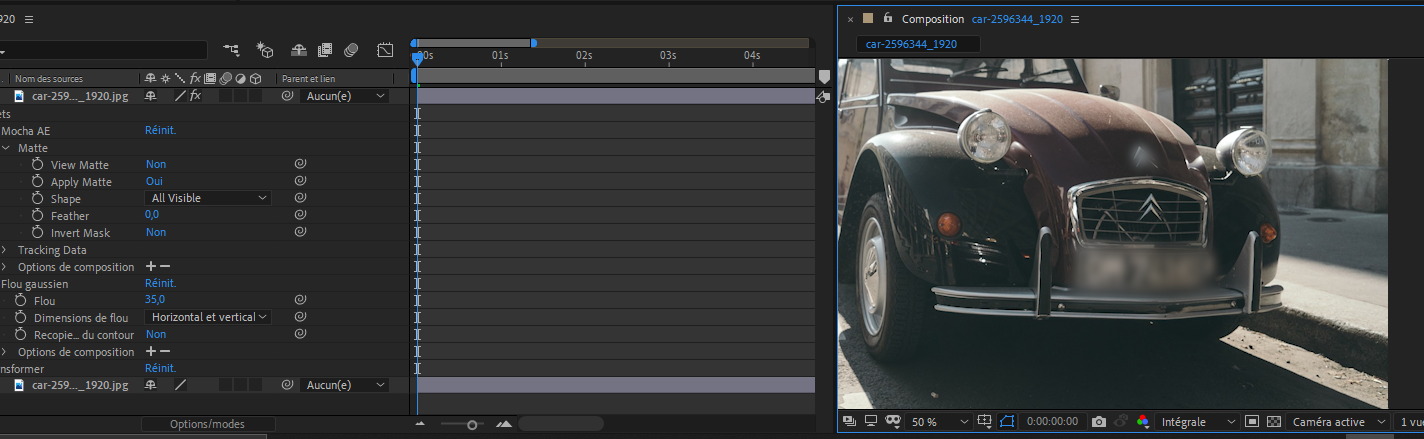Screen dimensions: 1424x439
Task: Click Réinit. next to Flou gaussien
Action: (160, 284)
